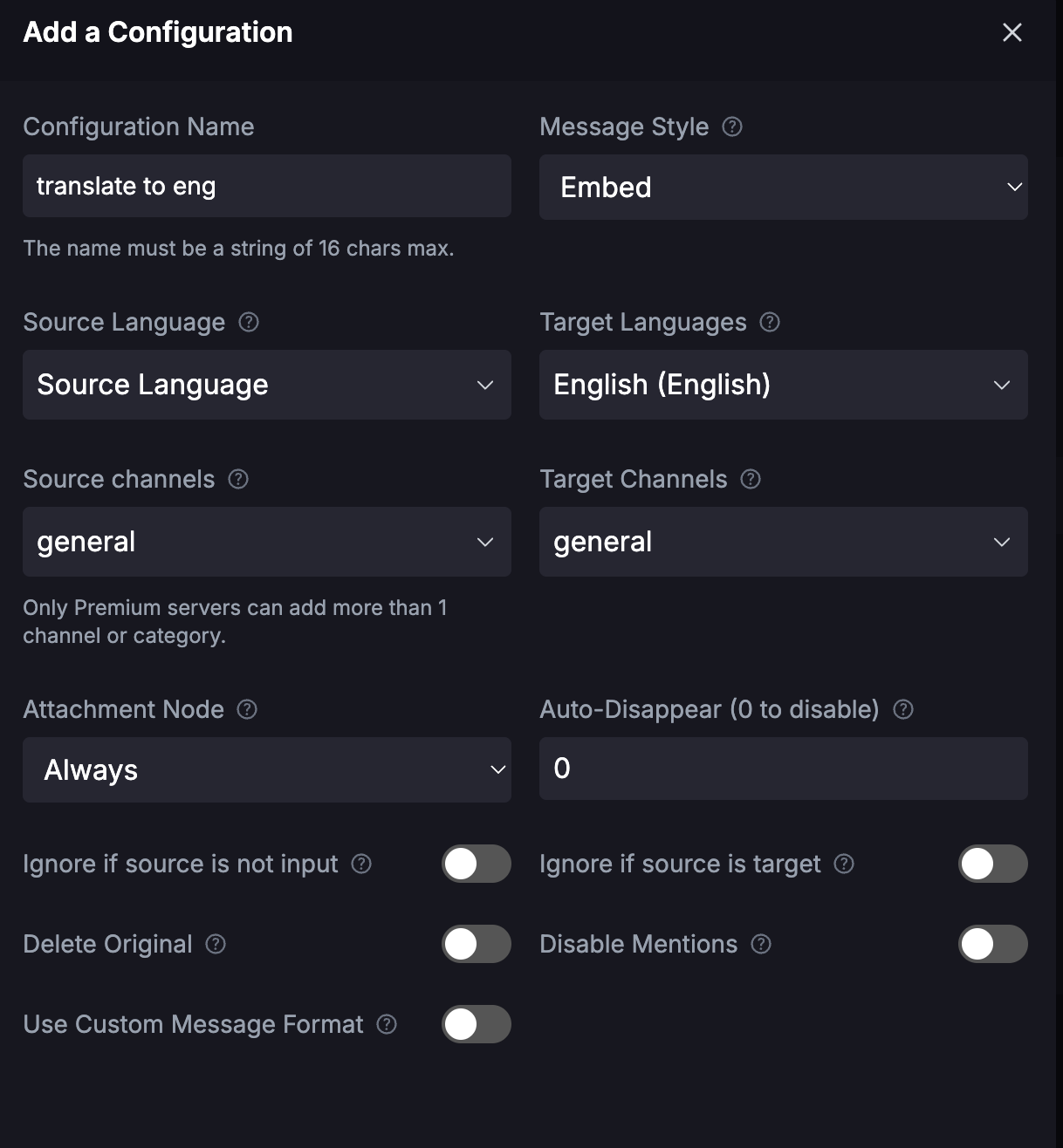
Task: Click the Attachment Node help icon
Action: pos(247,709)
